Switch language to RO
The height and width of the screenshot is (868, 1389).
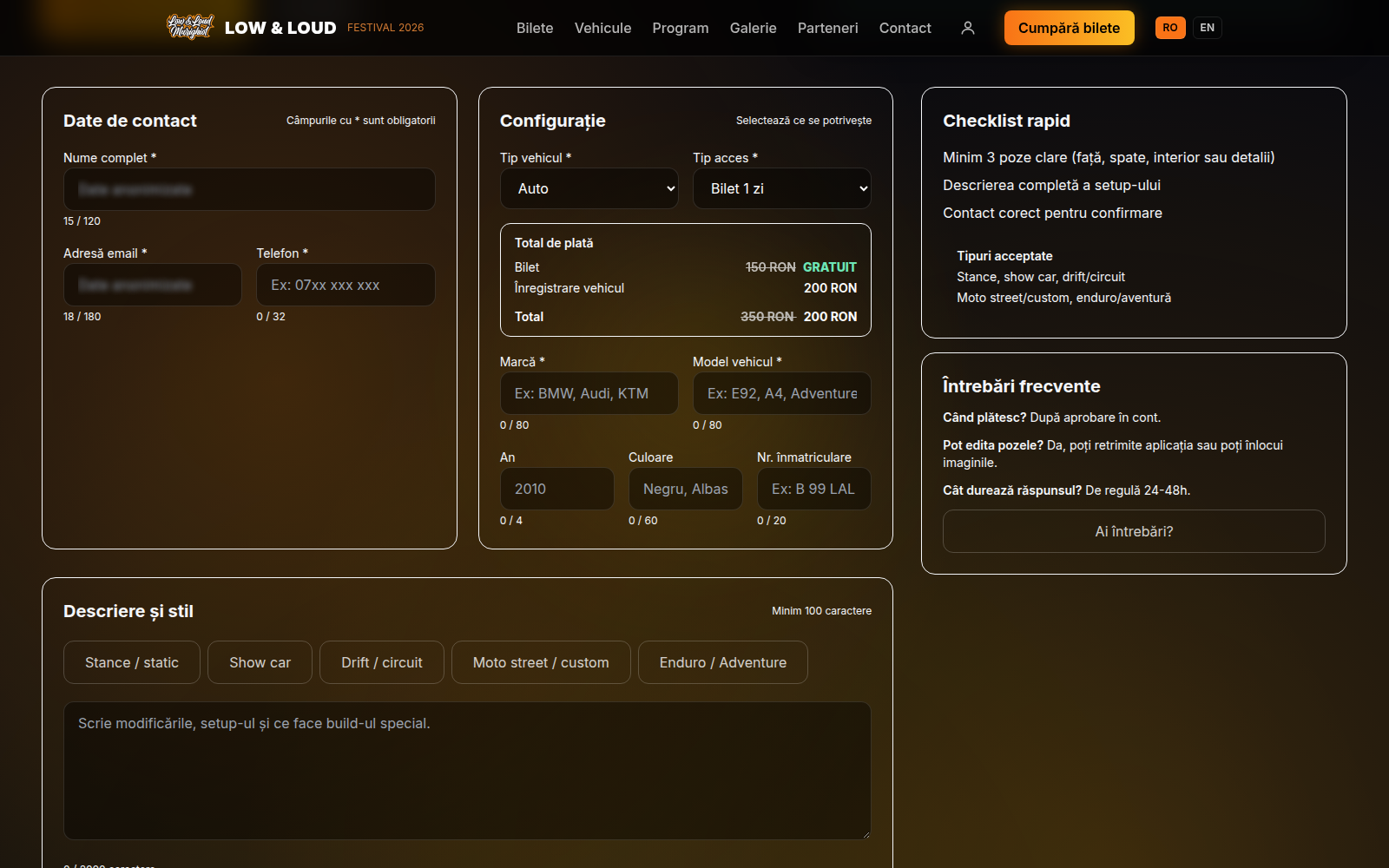pyautogui.click(x=1170, y=28)
